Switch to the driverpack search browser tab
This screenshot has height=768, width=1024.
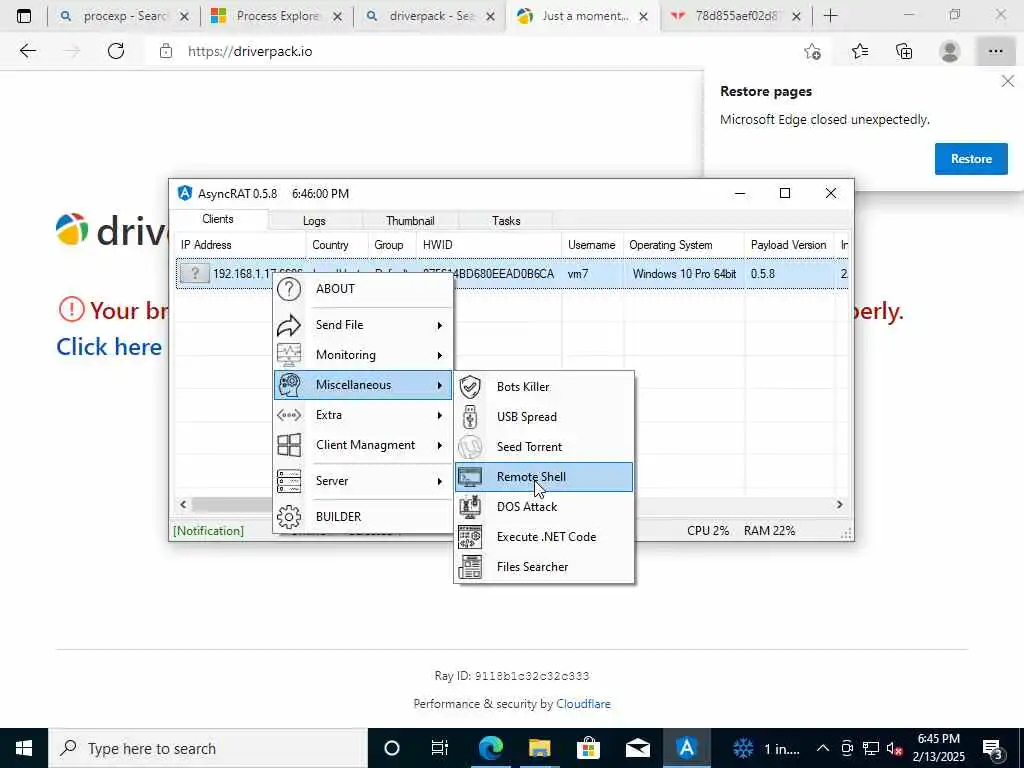pyautogui.click(x=430, y=16)
